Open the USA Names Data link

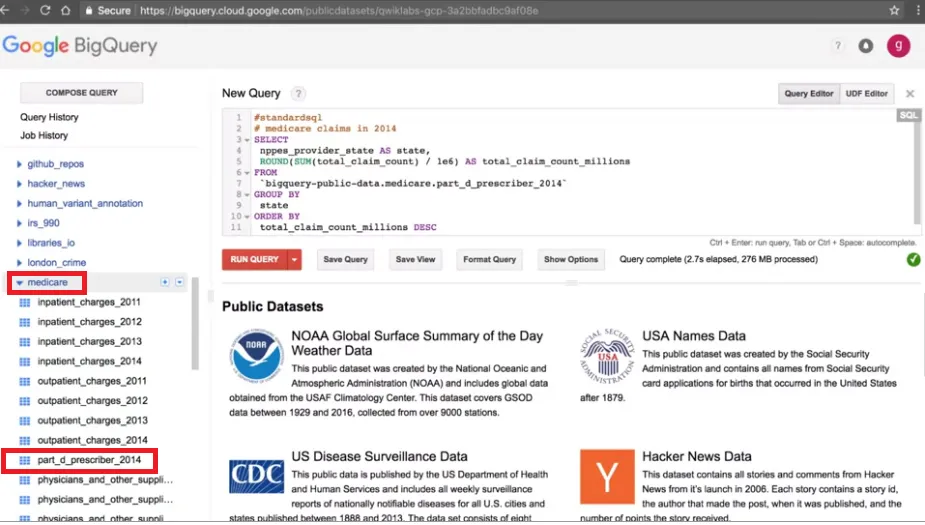pos(694,336)
